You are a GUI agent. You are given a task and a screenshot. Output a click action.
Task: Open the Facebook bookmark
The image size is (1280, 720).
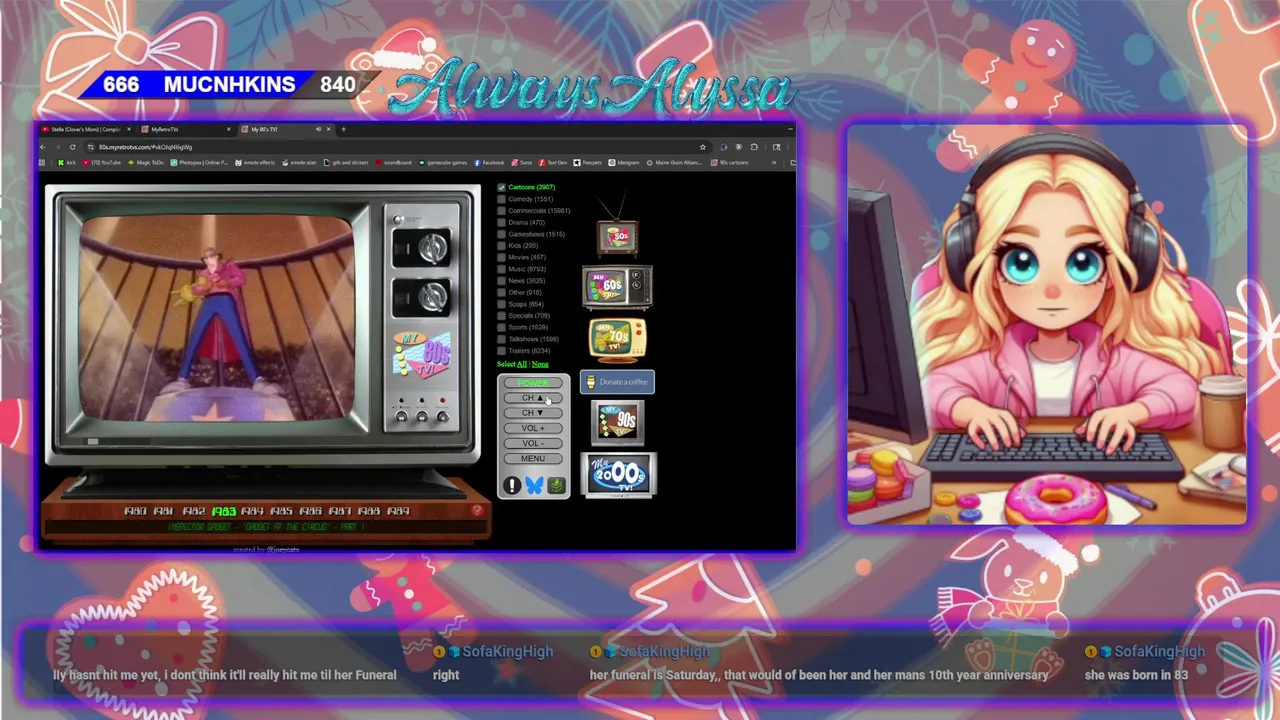490,162
